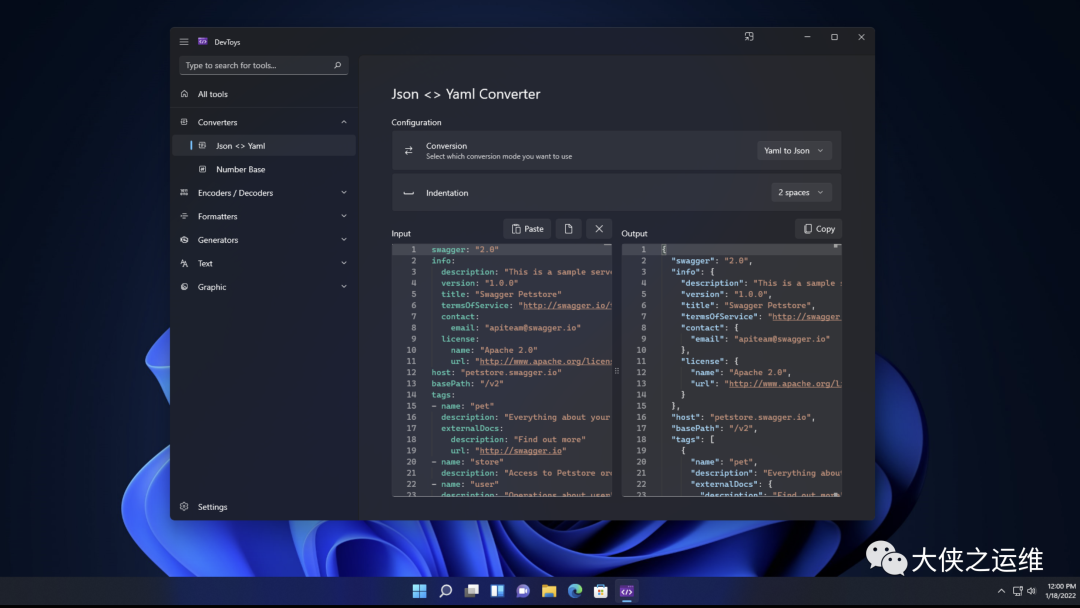Click the Formatters category icon
The image size is (1080, 608).
click(x=184, y=216)
